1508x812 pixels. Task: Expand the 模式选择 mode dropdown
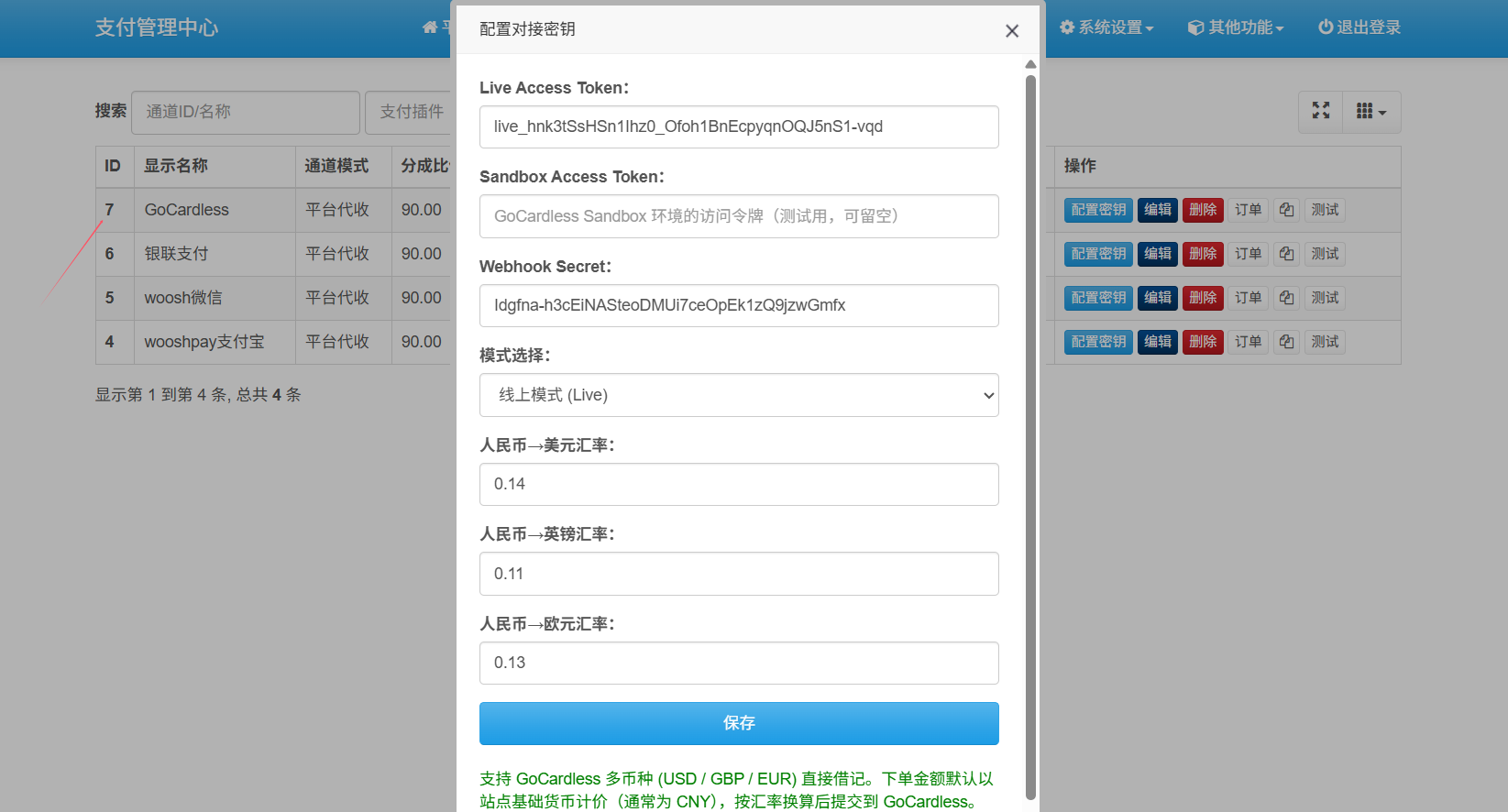[x=738, y=395]
